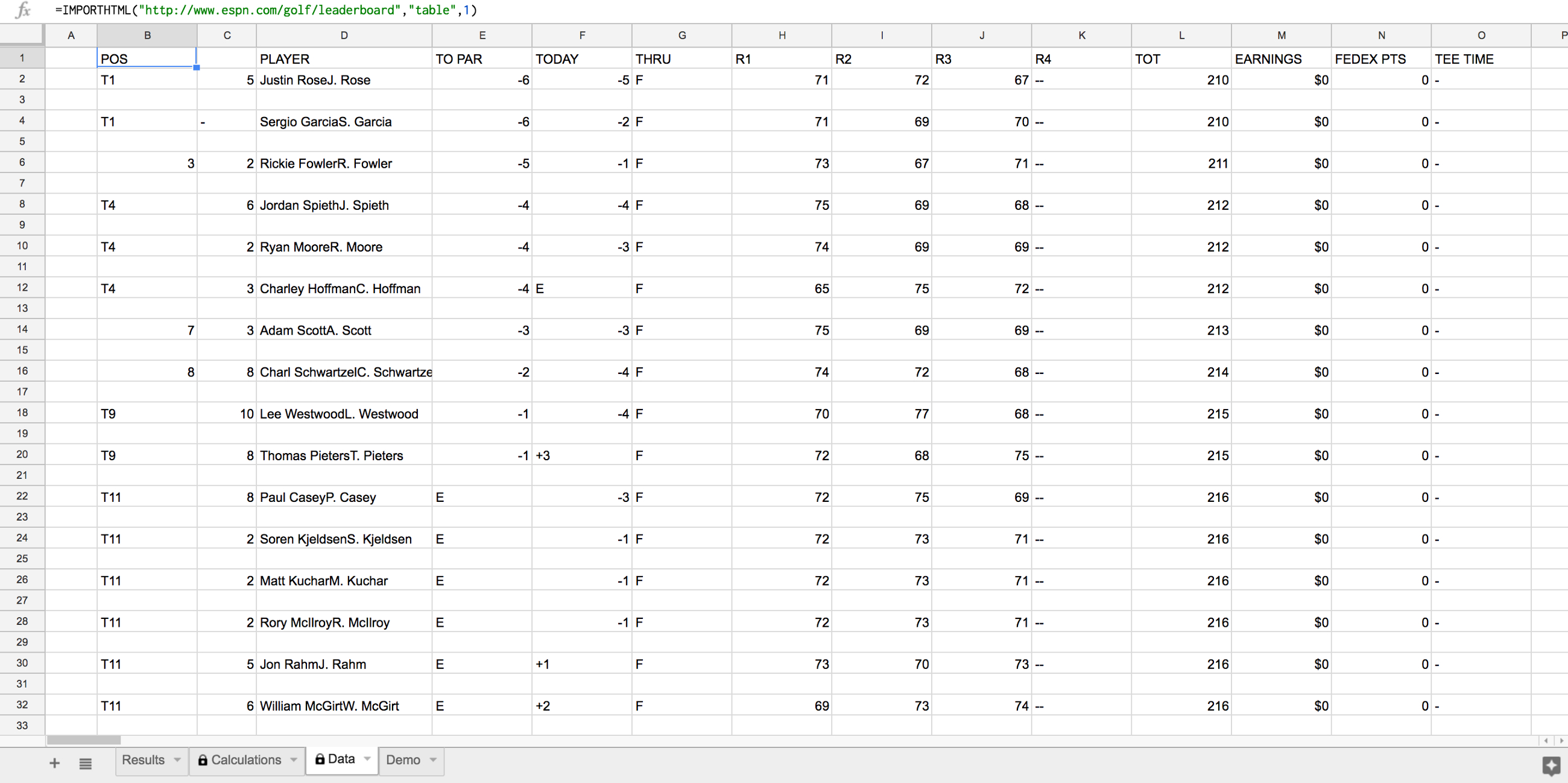Open Data tab dropdown arrow
The height and width of the screenshot is (783, 1568).
click(x=367, y=759)
